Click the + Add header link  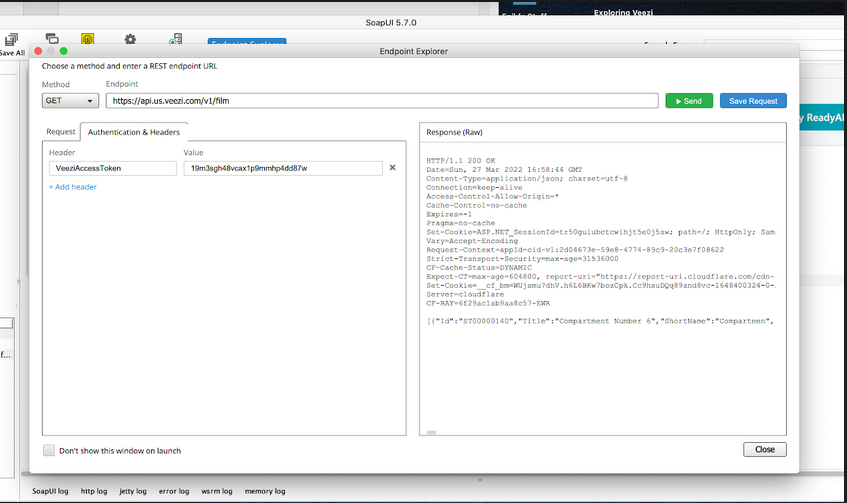(x=73, y=187)
